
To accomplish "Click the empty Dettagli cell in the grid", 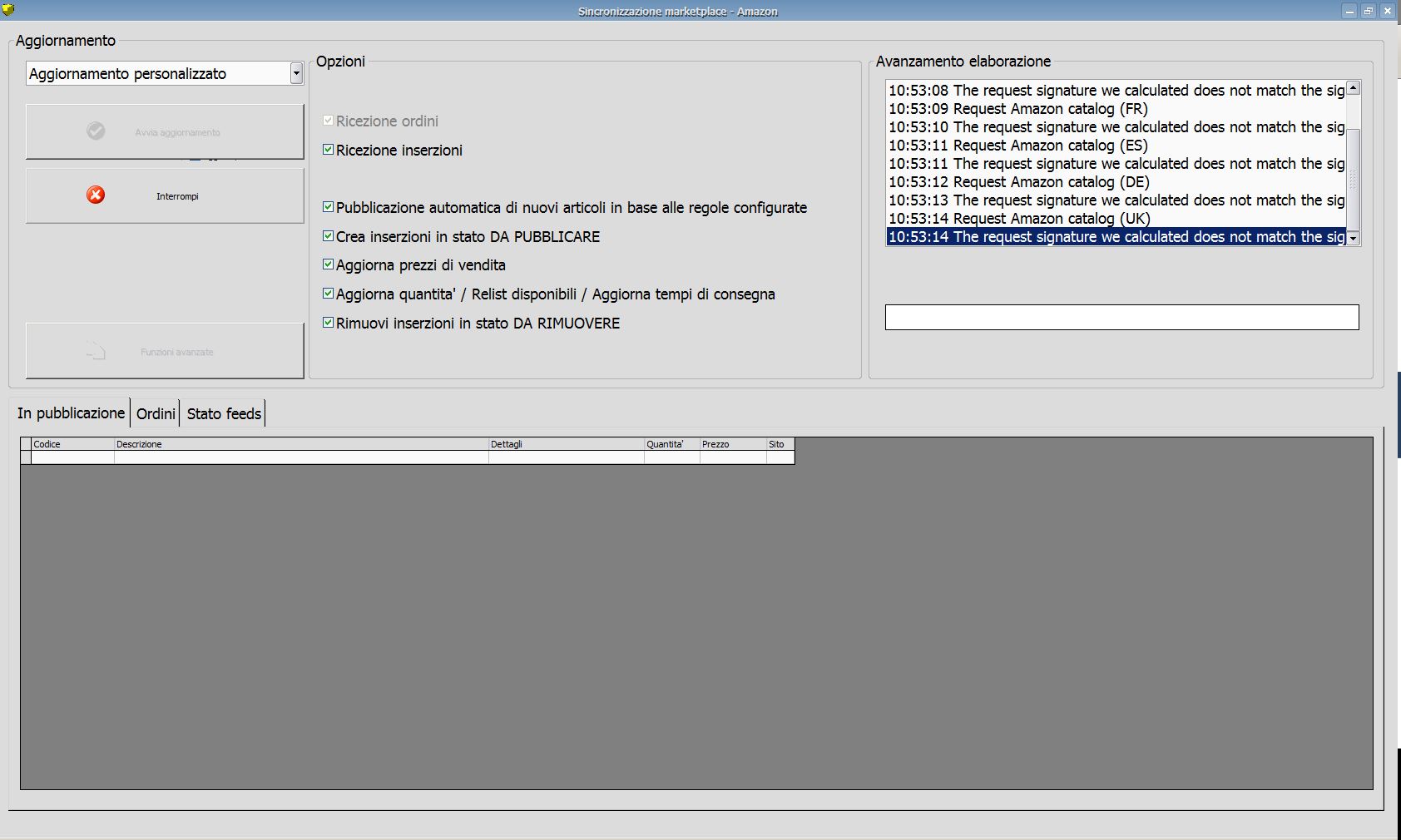I will (x=567, y=457).
